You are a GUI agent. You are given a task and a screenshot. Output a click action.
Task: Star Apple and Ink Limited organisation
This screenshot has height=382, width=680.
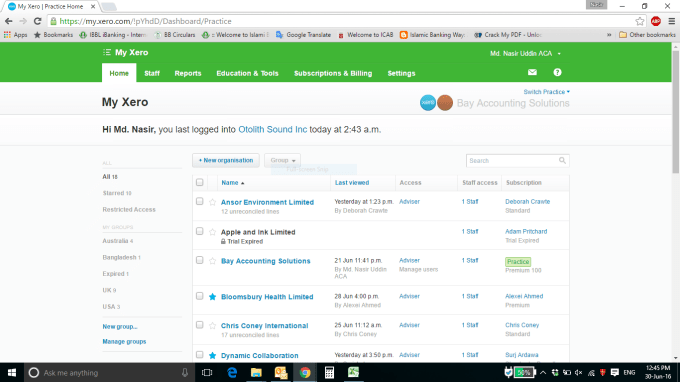tap(212, 232)
